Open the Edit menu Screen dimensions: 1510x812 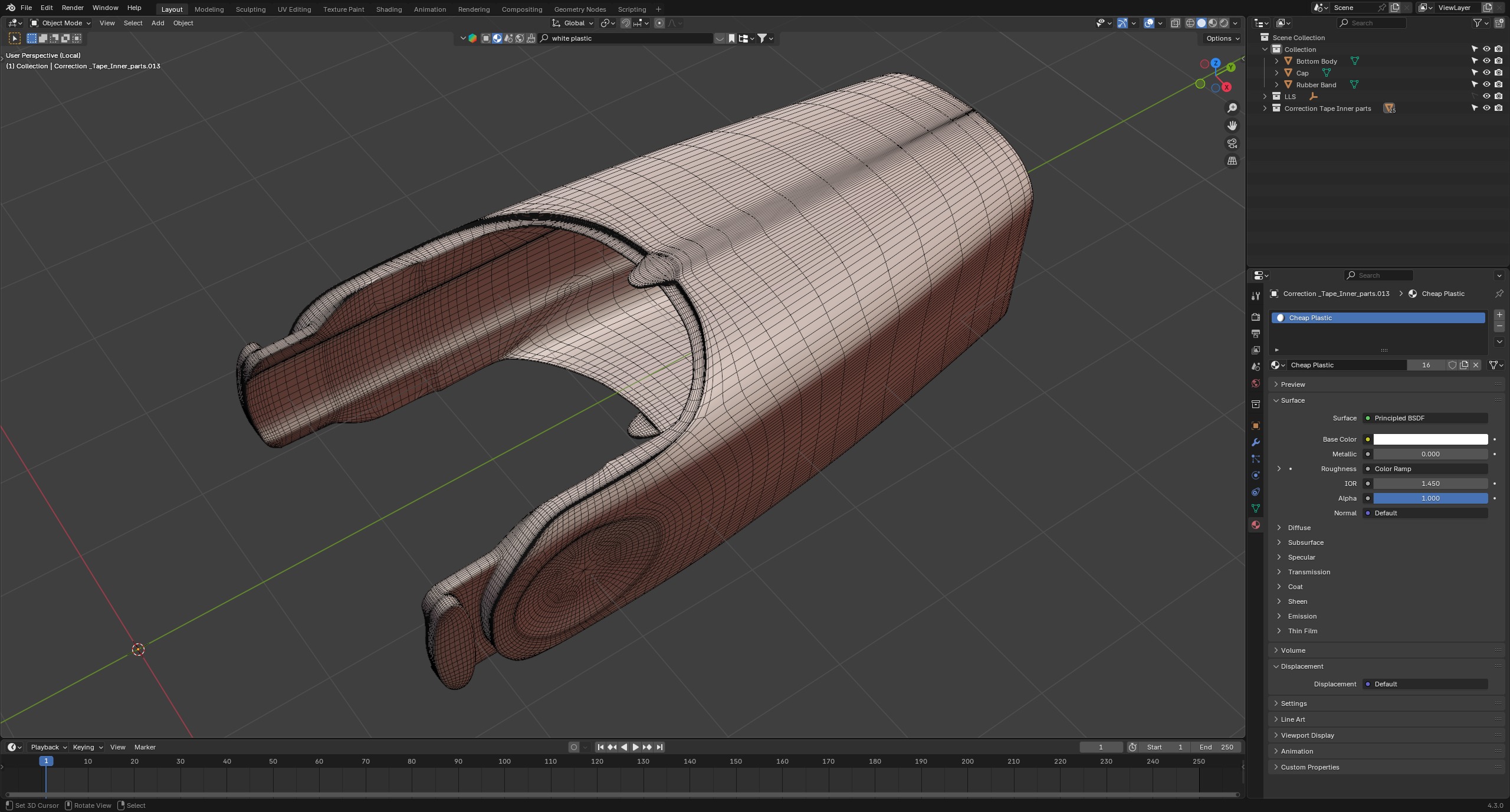click(47, 8)
